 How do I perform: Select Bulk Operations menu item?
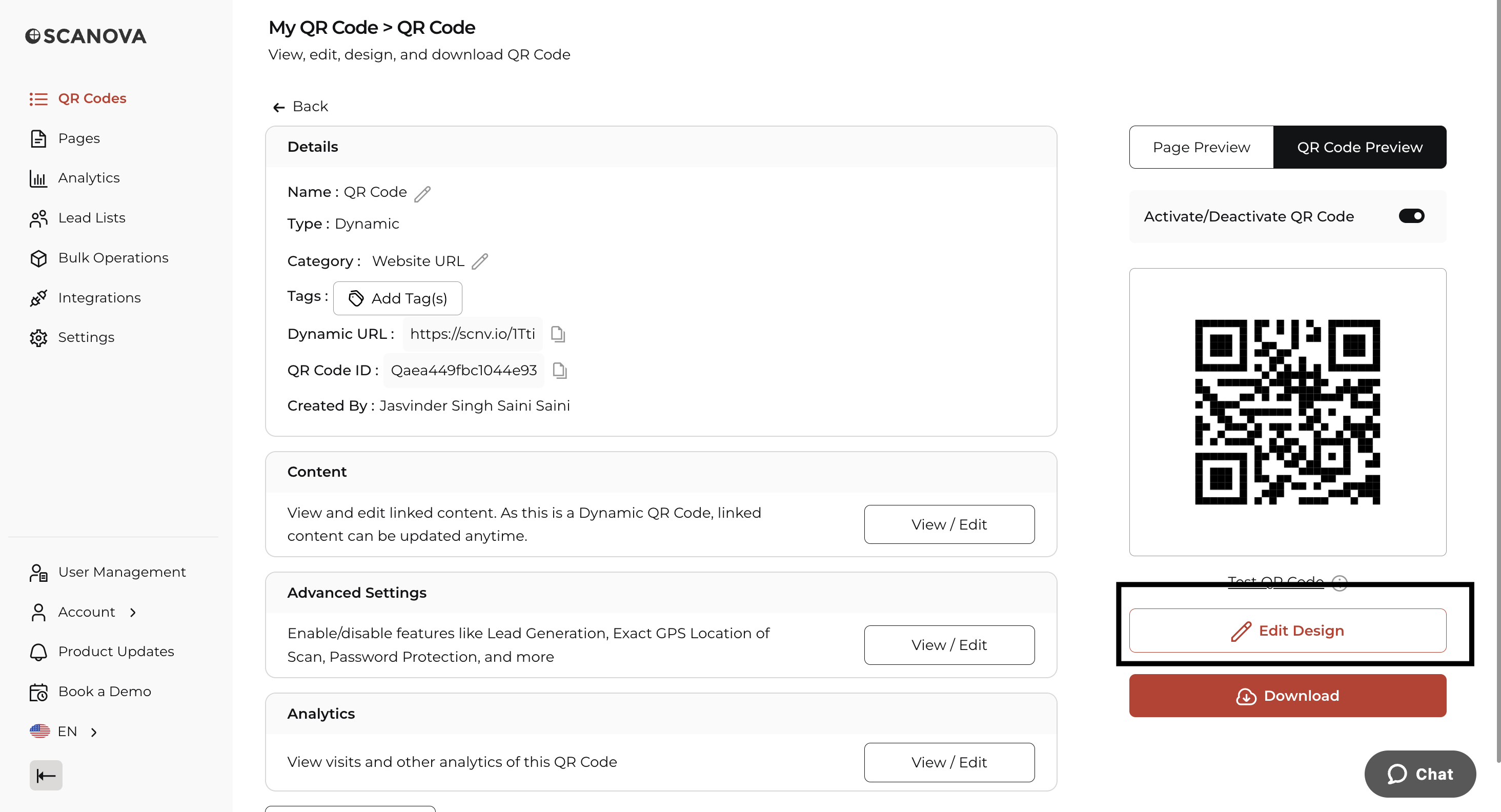point(113,258)
